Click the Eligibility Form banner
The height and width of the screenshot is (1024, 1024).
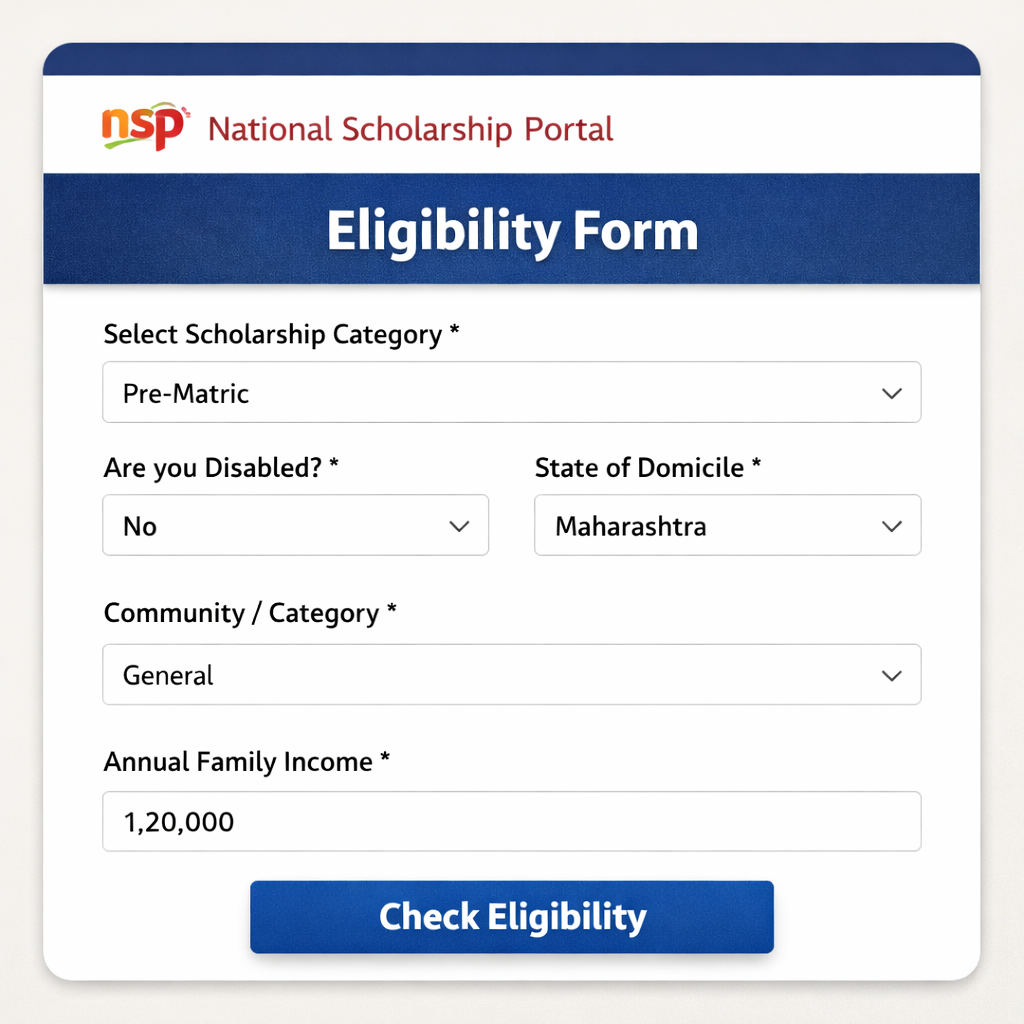pos(512,229)
